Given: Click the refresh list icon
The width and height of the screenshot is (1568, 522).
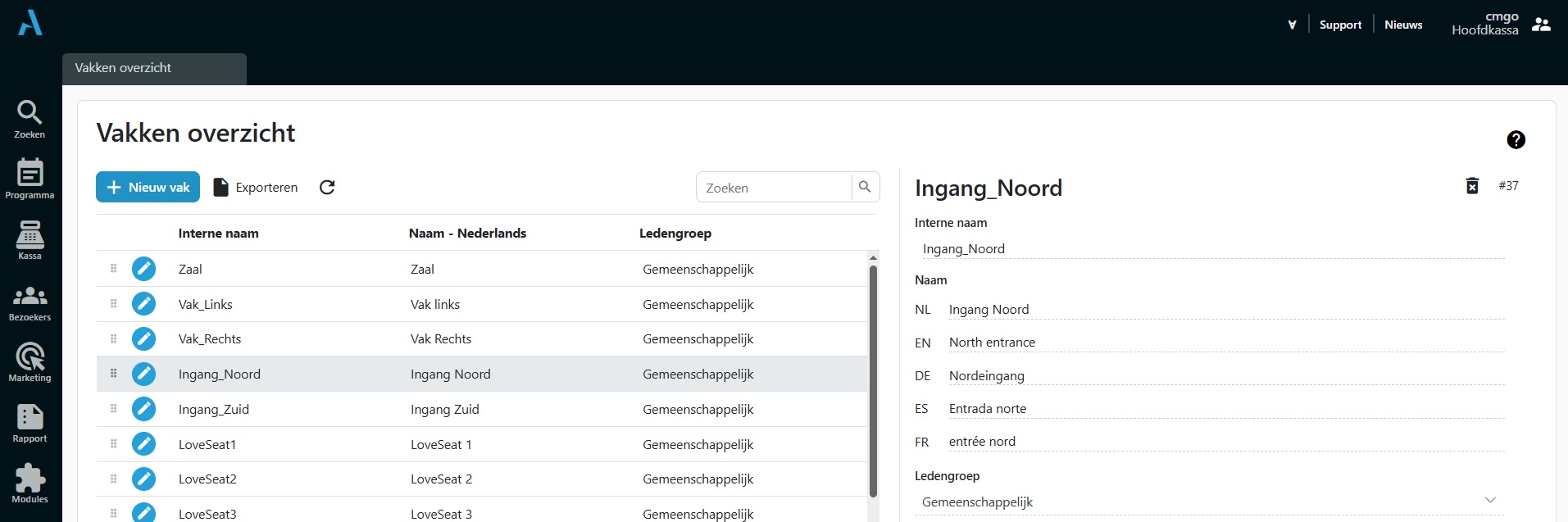Looking at the screenshot, I should tap(327, 188).
